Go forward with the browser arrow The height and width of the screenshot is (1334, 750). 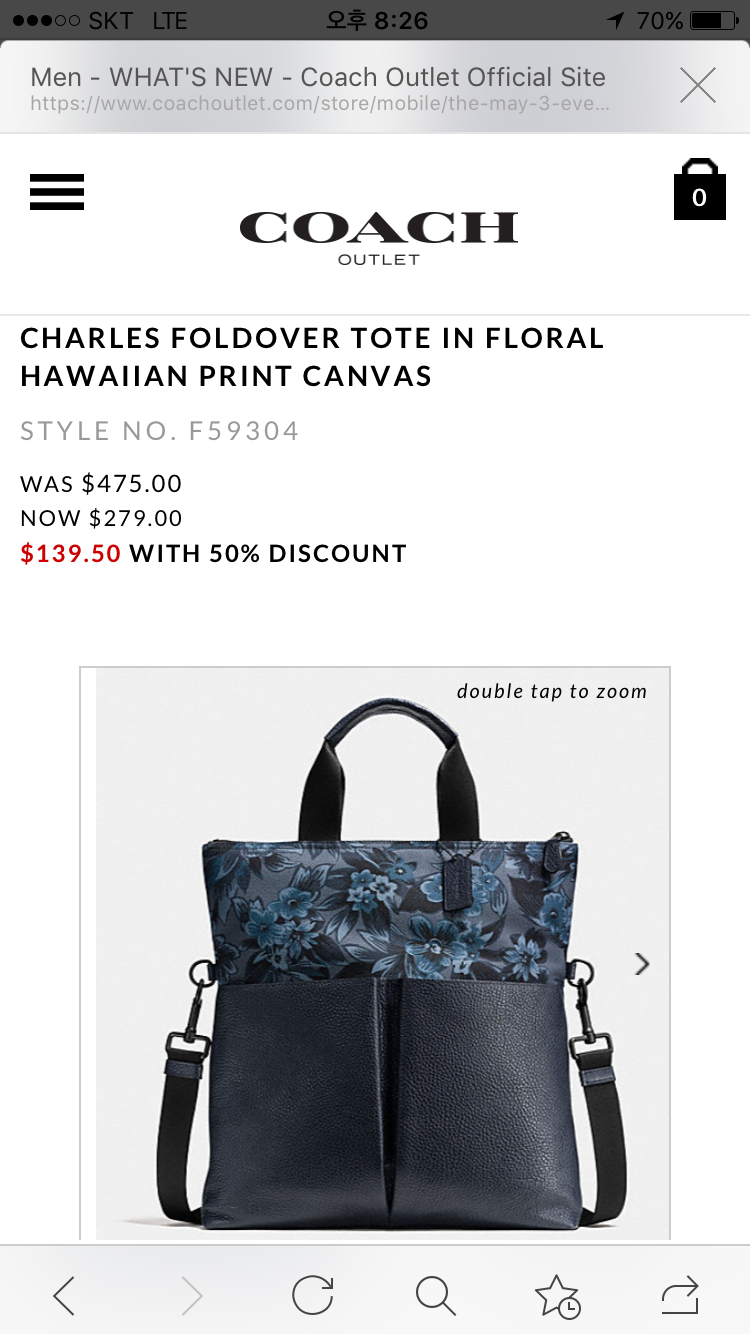pyautogui.click(x=191, y=1297)
